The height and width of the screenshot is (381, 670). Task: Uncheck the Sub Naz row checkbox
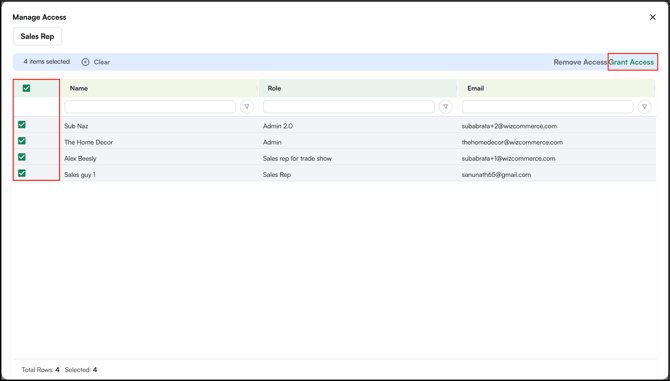(x=22, y=125)
